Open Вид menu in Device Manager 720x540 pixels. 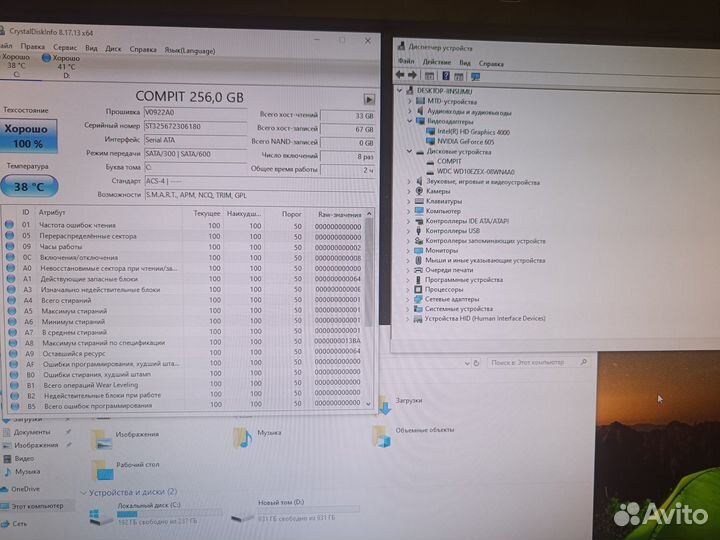pos(465,62)
